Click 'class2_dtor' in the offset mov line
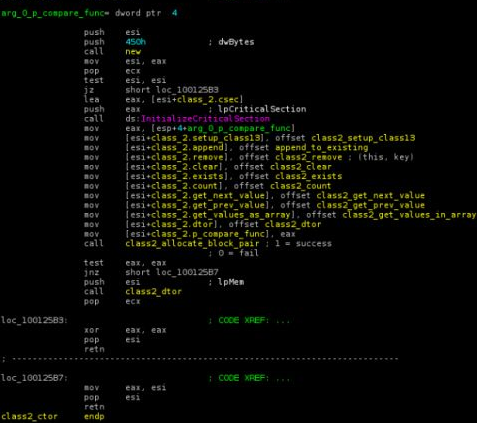The width and height of the screenshot is (477, 423). tap(293, 225)
